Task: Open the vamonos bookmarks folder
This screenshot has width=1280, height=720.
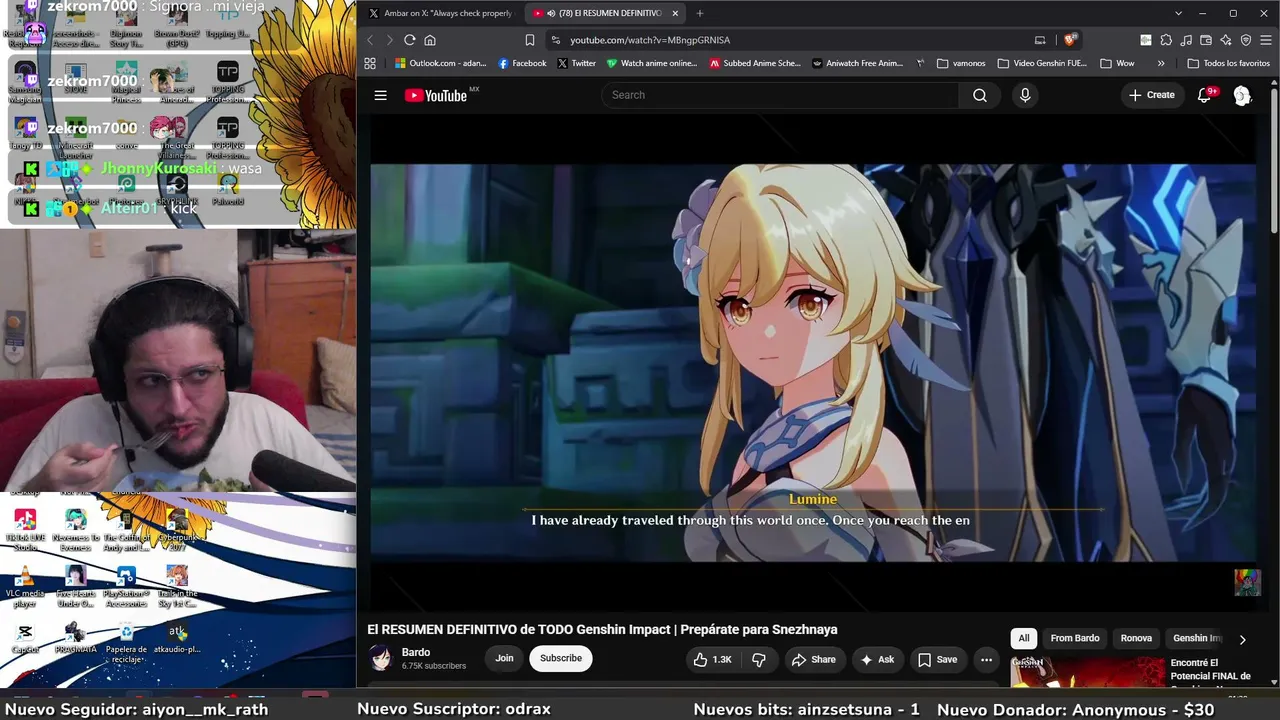Action: coord(961,63)
